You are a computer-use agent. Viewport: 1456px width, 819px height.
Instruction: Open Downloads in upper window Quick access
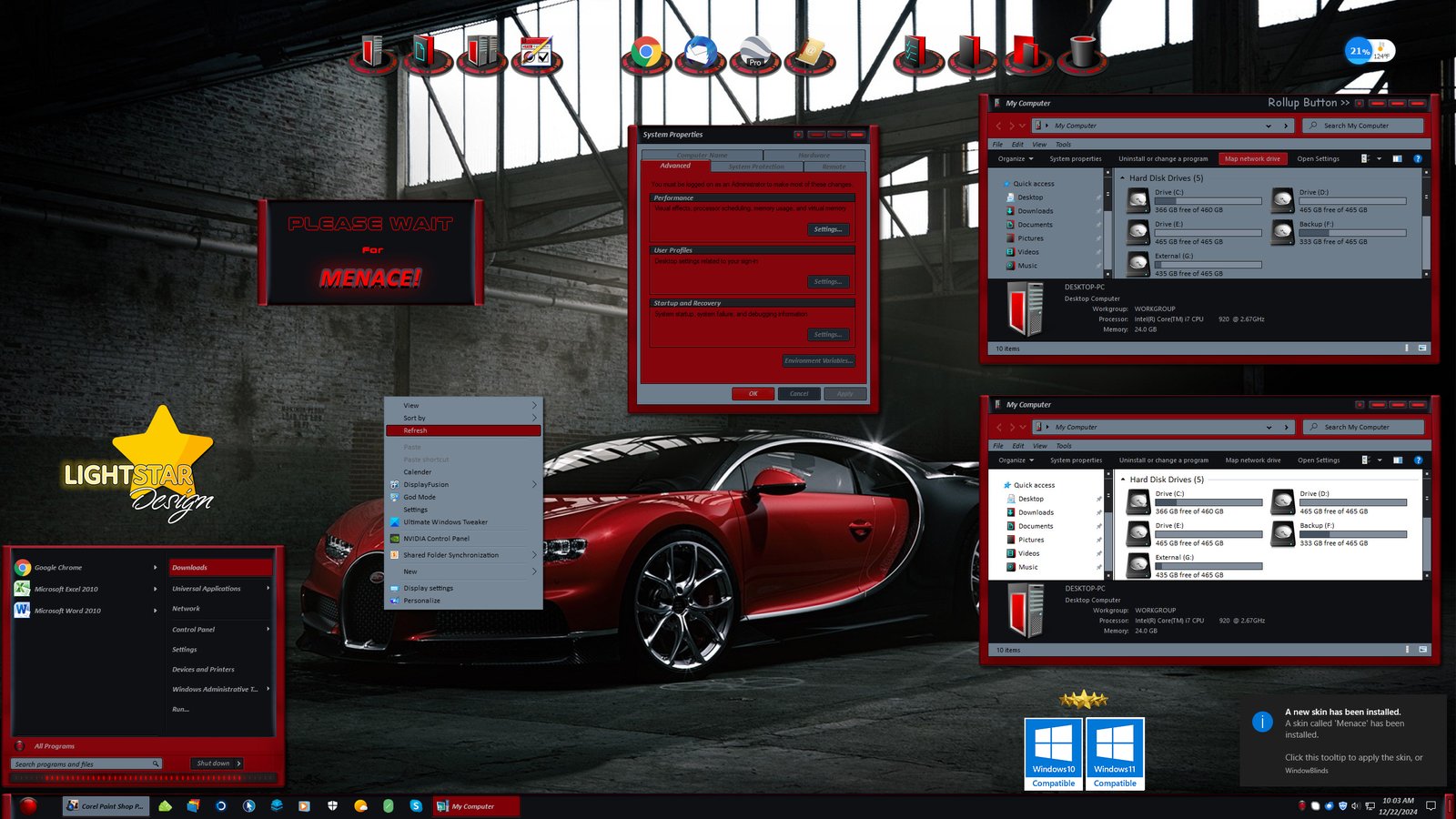pyautogui.click(x=1035, y=211)
